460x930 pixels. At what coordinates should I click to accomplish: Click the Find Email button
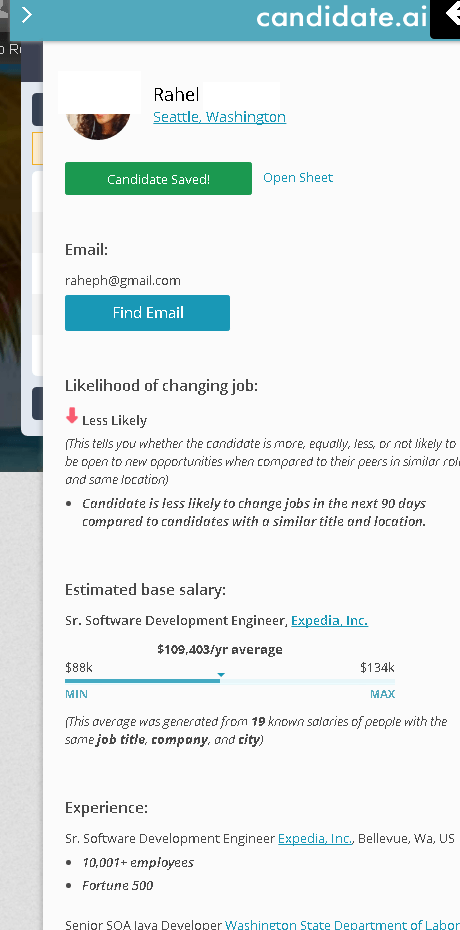coord(148,313)
